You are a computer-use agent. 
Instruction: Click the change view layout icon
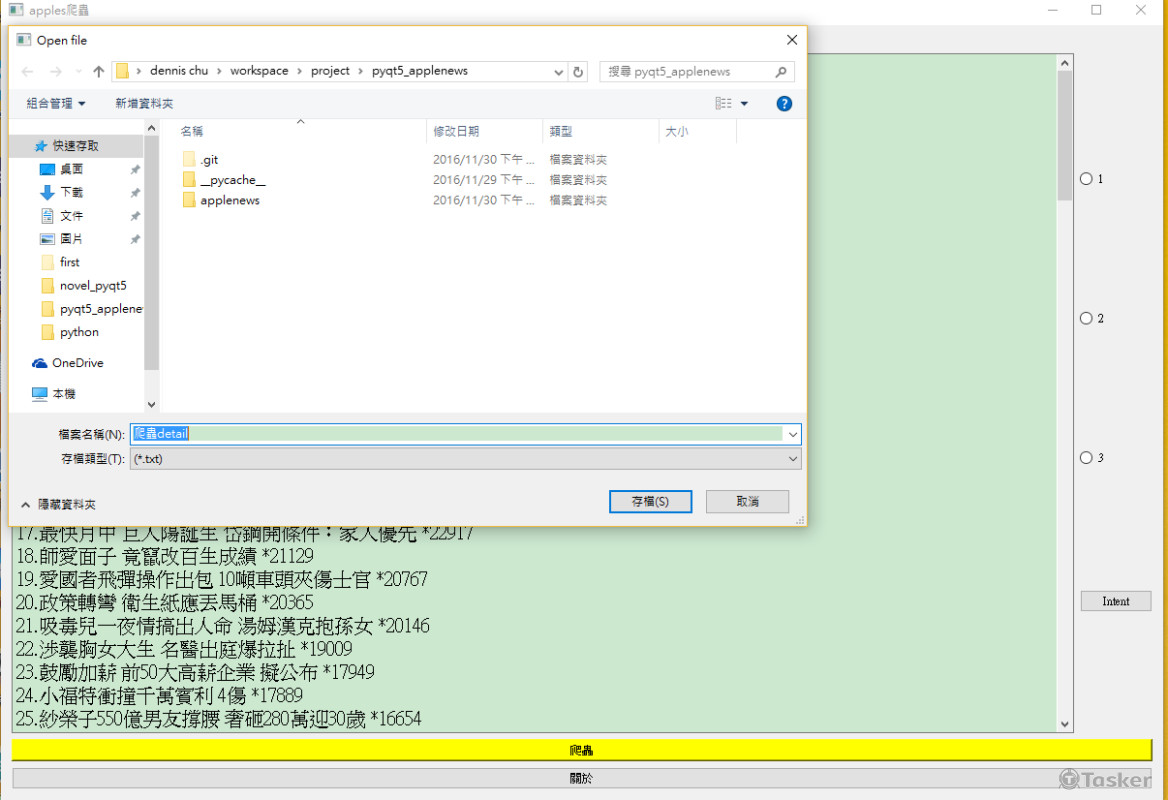[x=724, y=103]
